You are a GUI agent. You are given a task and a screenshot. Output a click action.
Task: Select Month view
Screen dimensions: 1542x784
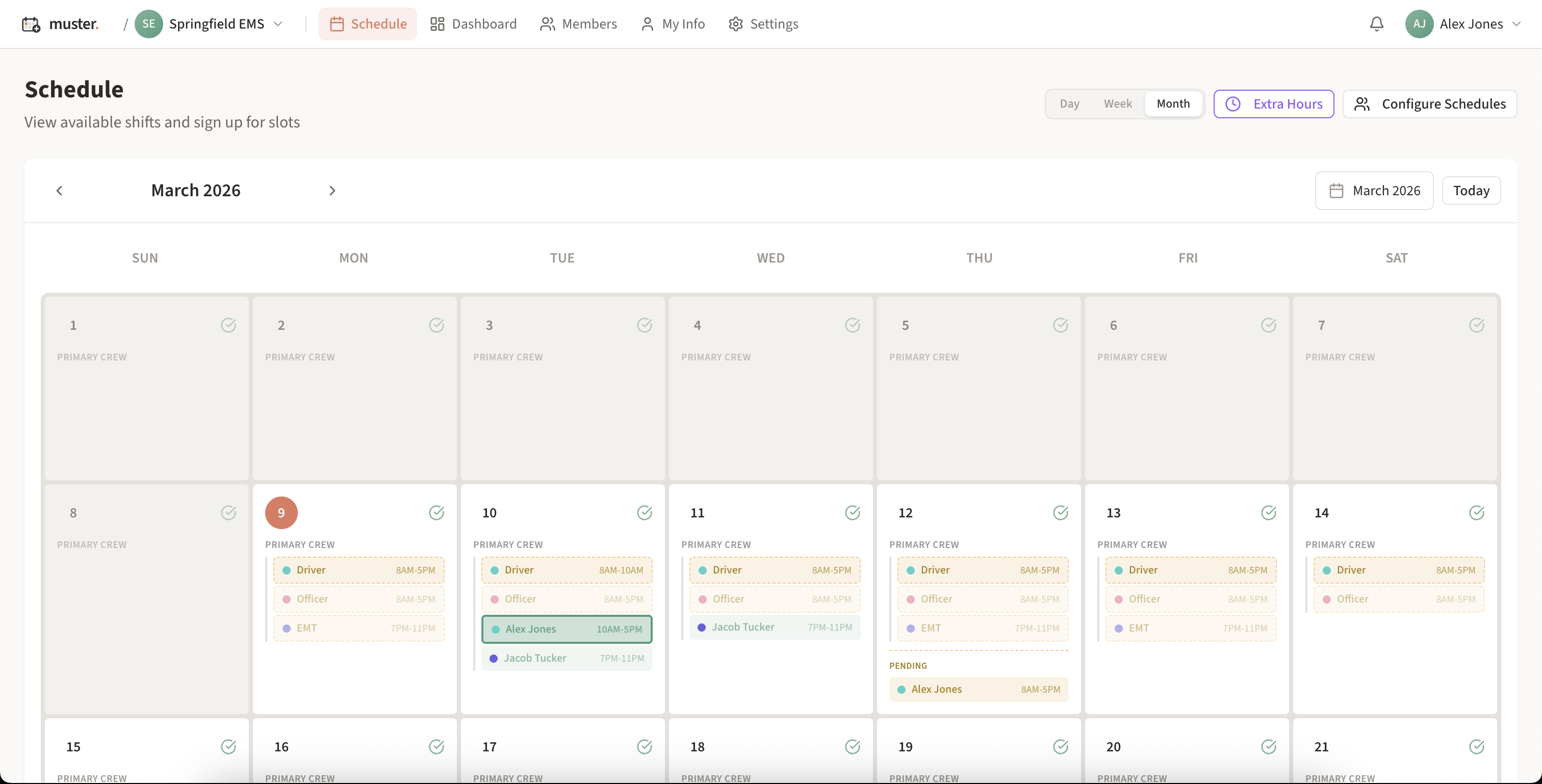1173,103
